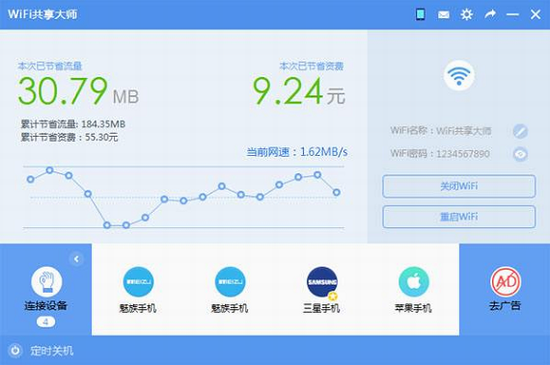Click the round WiFi signal icon
Screen dimensions: 550x365
pos(459,75)
